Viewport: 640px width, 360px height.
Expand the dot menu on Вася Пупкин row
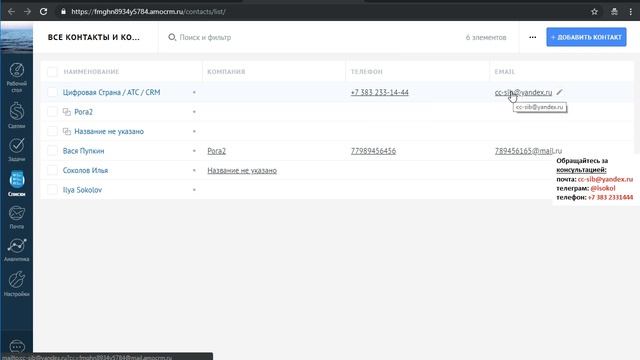pos(194,151)
